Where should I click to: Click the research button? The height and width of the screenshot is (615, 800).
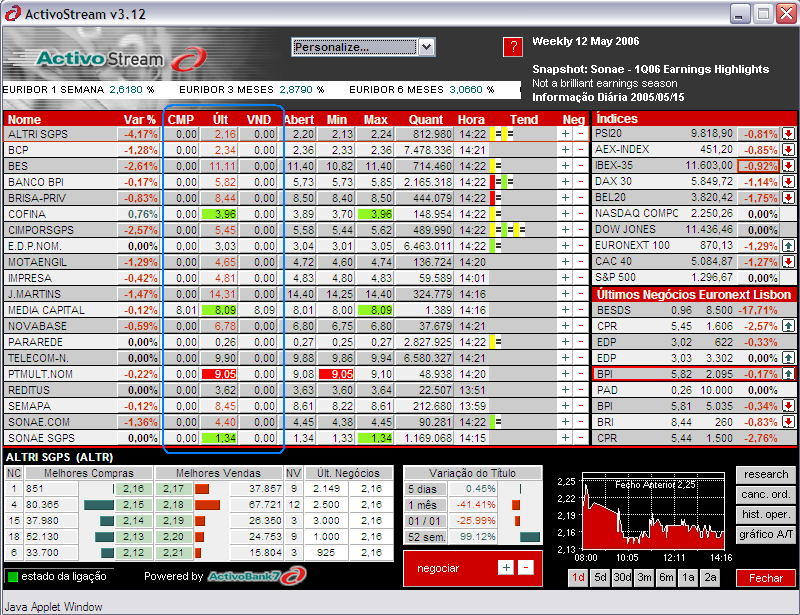[x=766, y=474]
